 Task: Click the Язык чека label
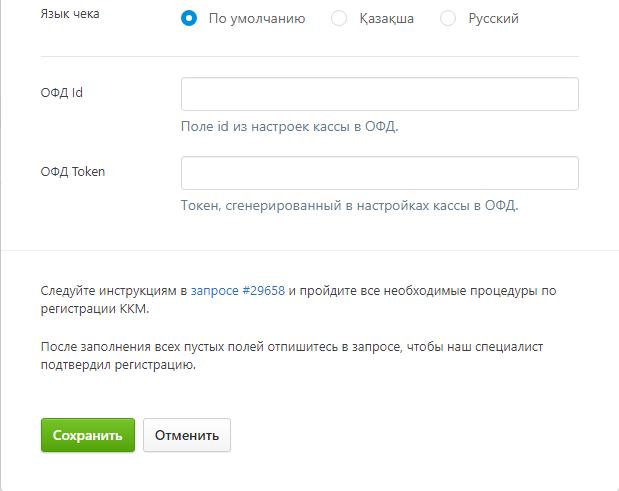point(70,14)
